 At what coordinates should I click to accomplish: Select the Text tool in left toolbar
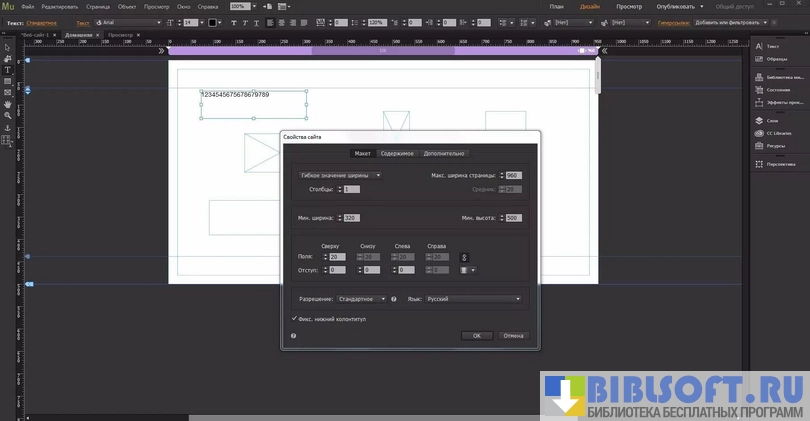7,70
